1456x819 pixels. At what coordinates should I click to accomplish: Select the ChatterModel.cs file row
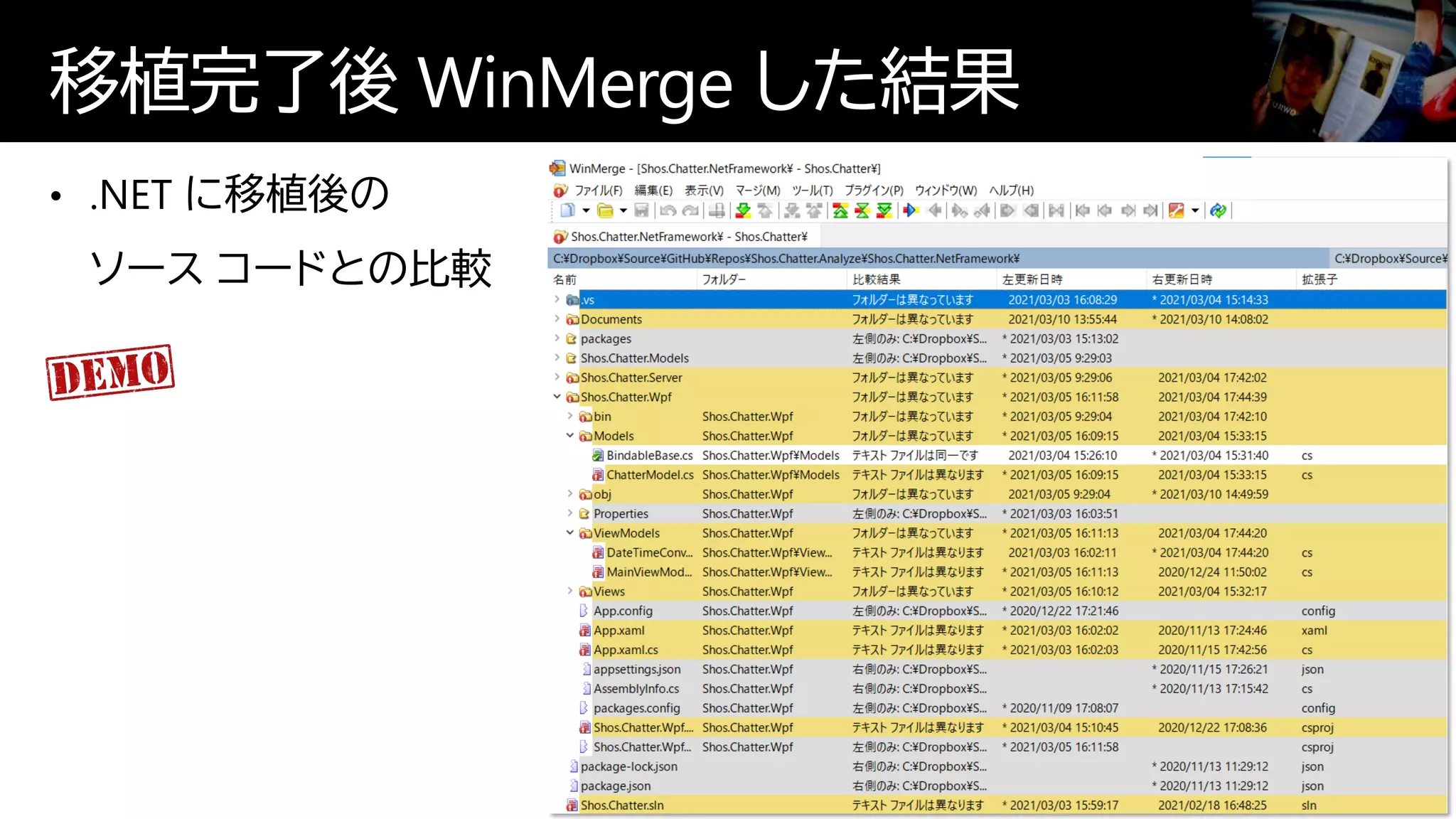998,474
